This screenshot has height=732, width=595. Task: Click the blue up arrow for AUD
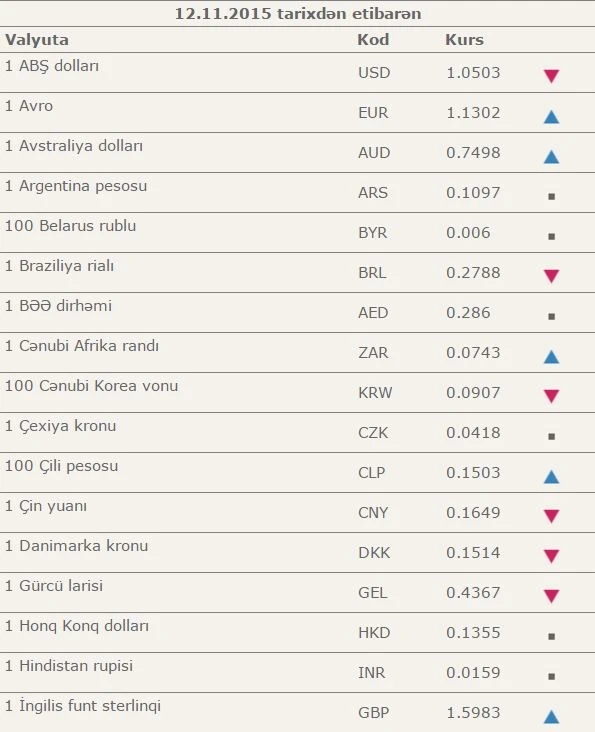point(551,156)
